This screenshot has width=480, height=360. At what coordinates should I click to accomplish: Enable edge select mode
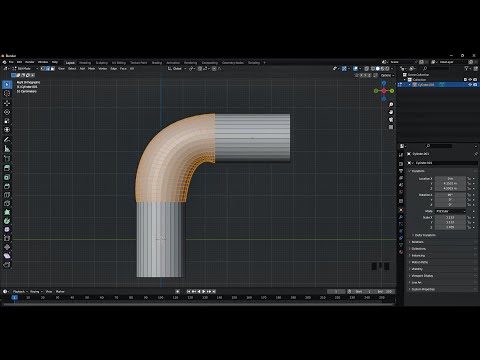point(48,68)
